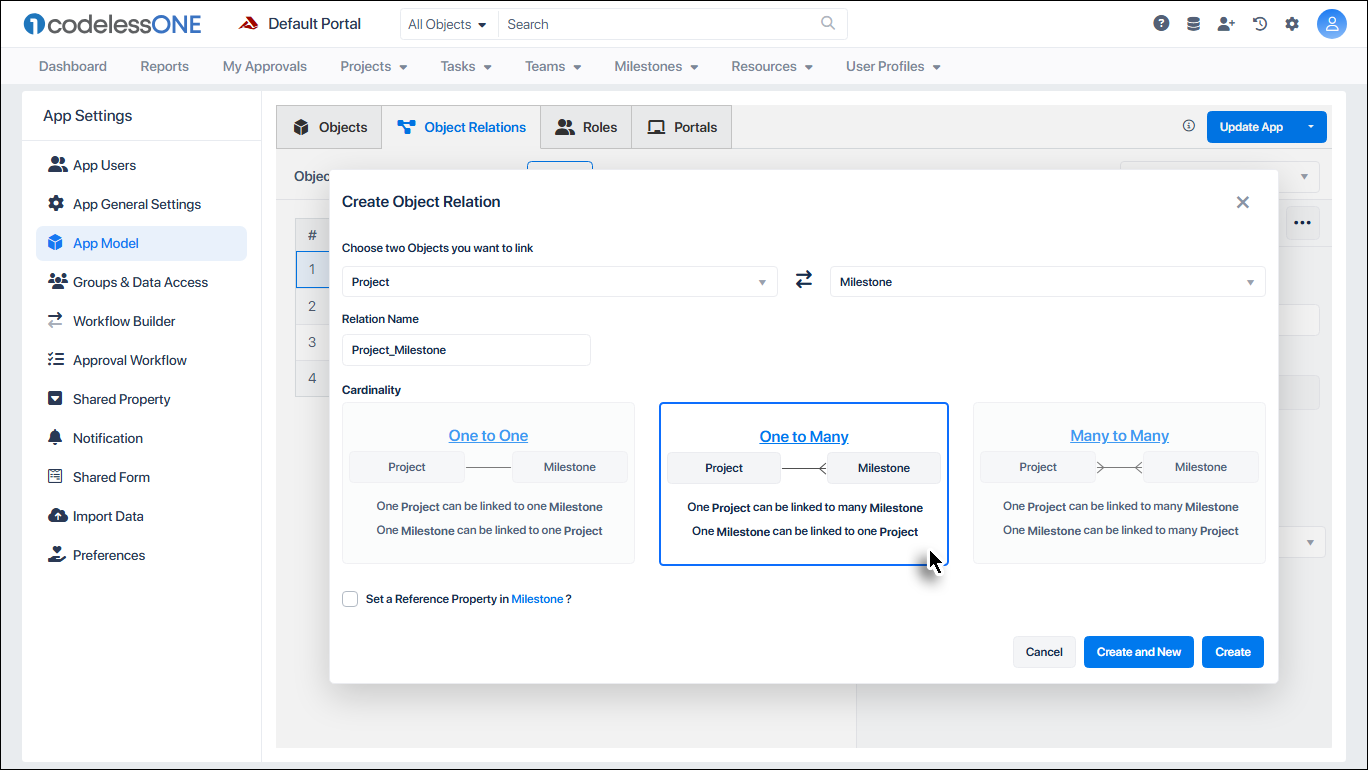Open the All Objects filter dropdown
1368x770 pixels.
[x=448, y=23]
